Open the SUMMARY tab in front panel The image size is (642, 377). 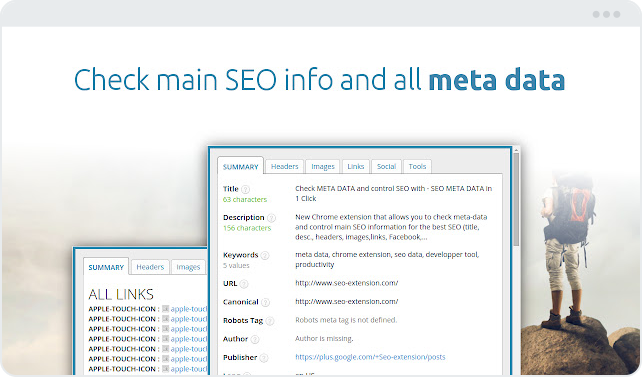[x=240, y=166]
